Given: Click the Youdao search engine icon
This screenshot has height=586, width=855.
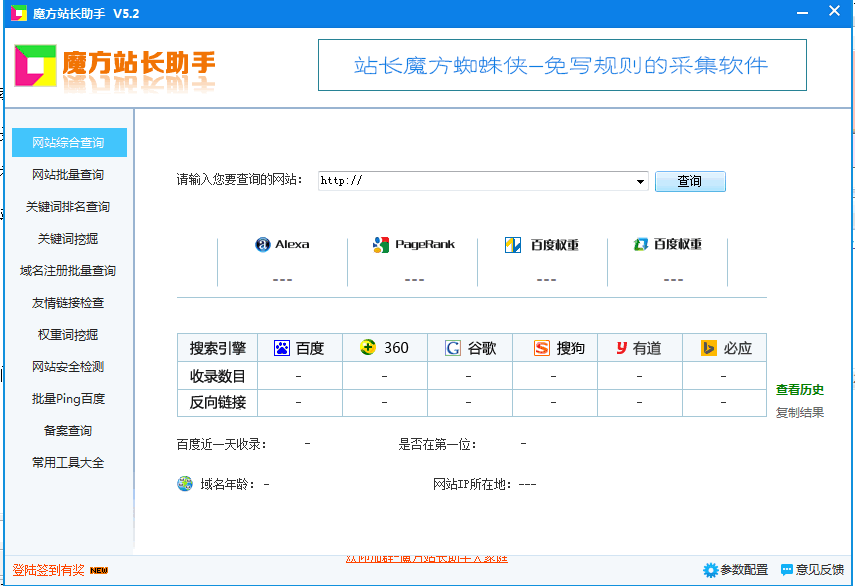Looking at the screenshot, I should click(621, 348).
